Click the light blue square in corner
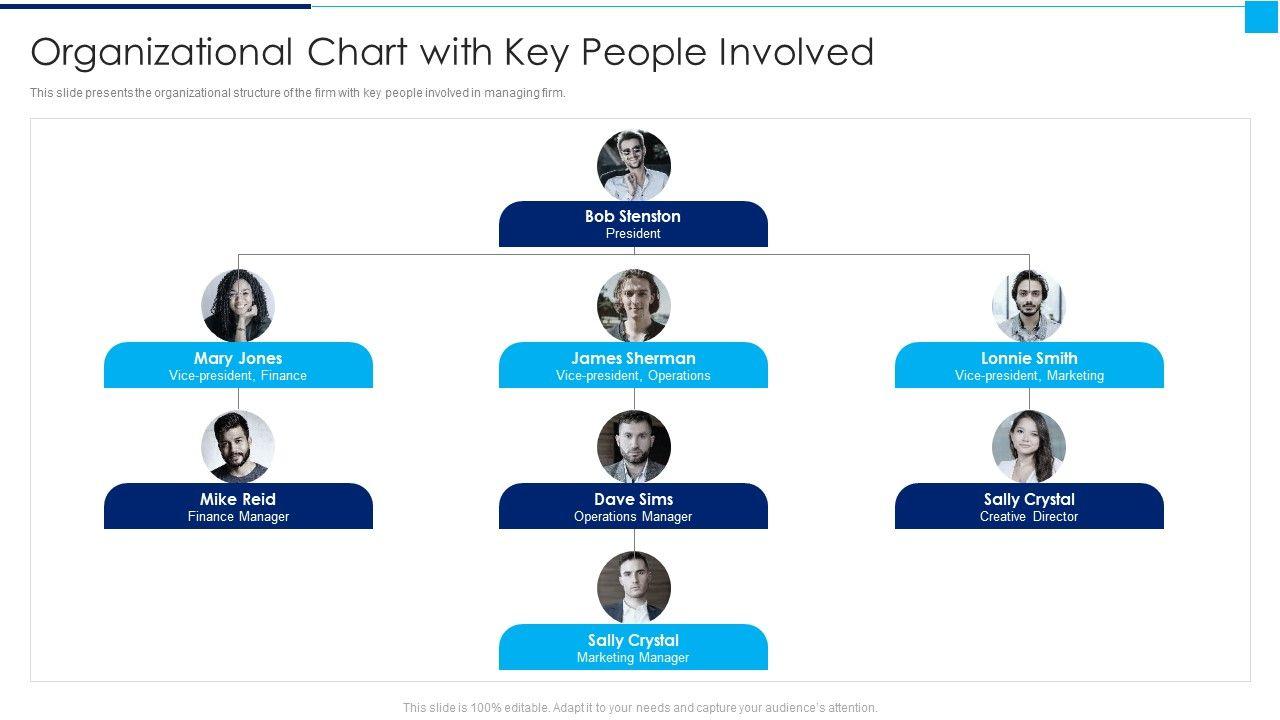This screenshot has height=720, width=1280. [1261, 17]
